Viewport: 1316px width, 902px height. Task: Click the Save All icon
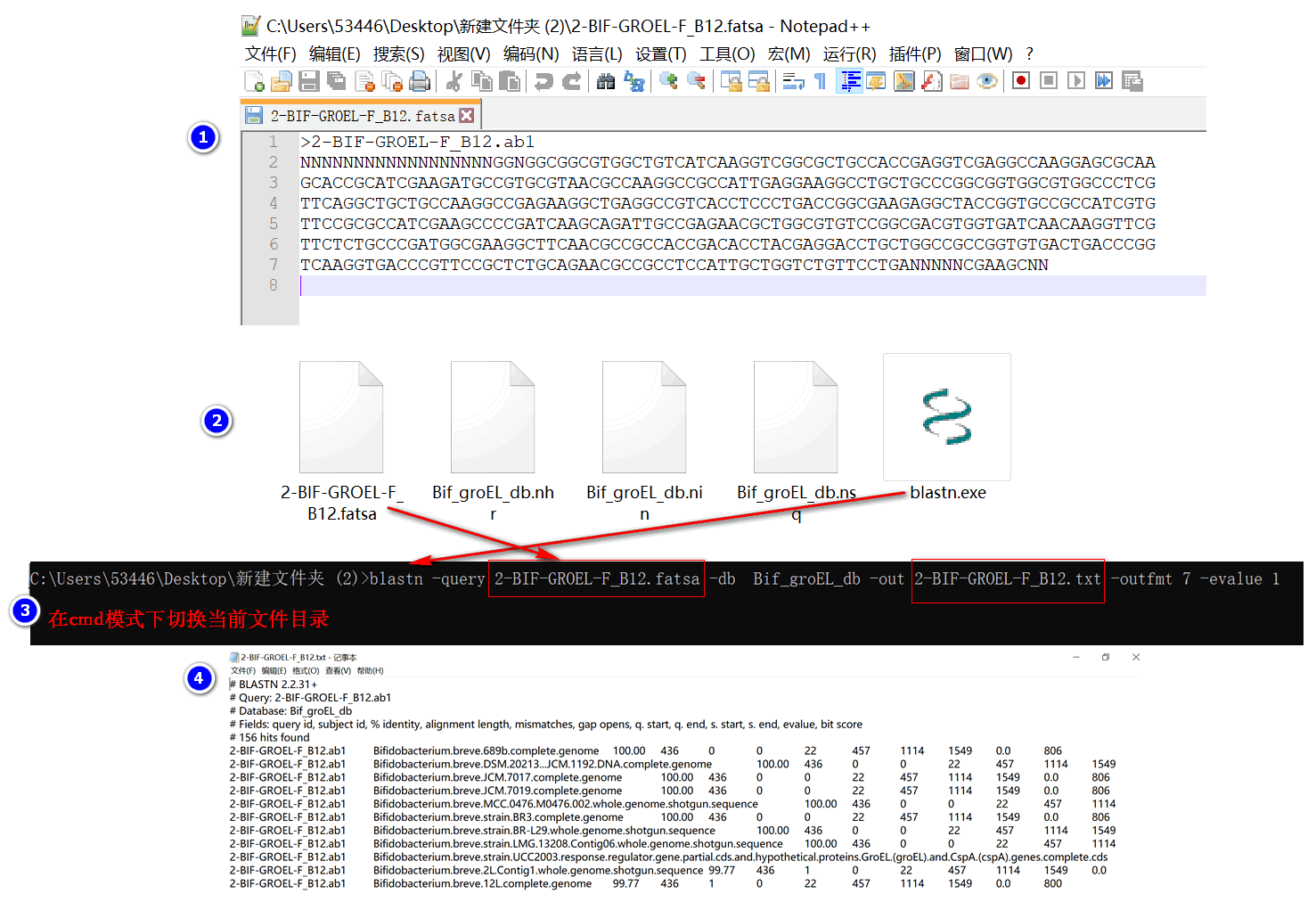tap(337, 82)
